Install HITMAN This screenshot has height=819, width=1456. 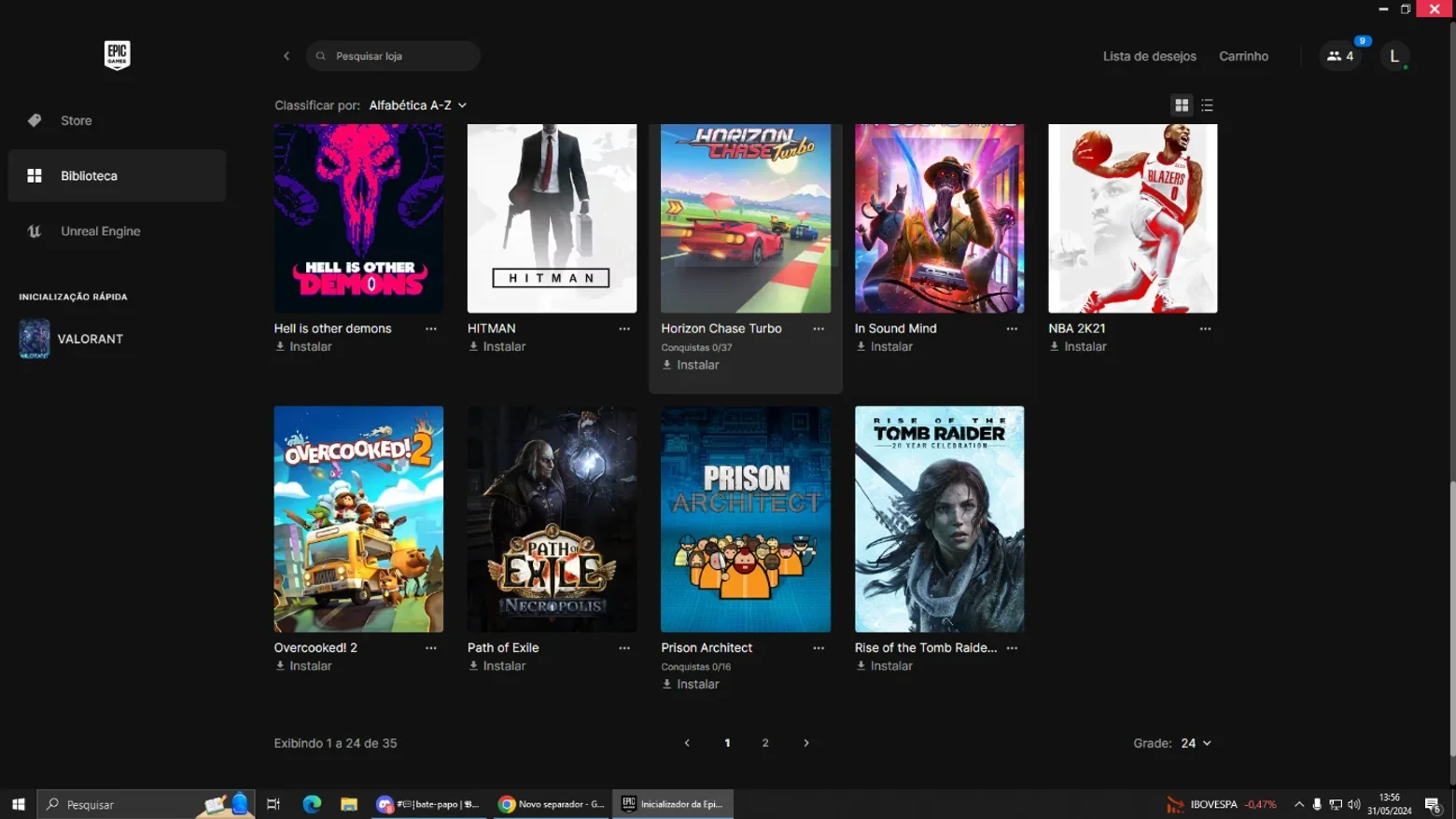497,346
